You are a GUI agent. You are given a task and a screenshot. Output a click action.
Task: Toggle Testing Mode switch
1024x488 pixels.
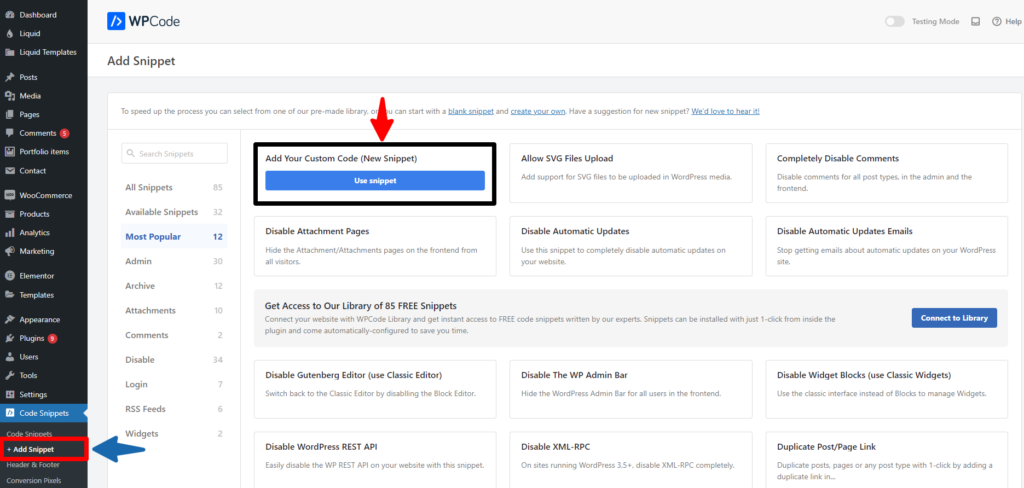click(894, 21)
